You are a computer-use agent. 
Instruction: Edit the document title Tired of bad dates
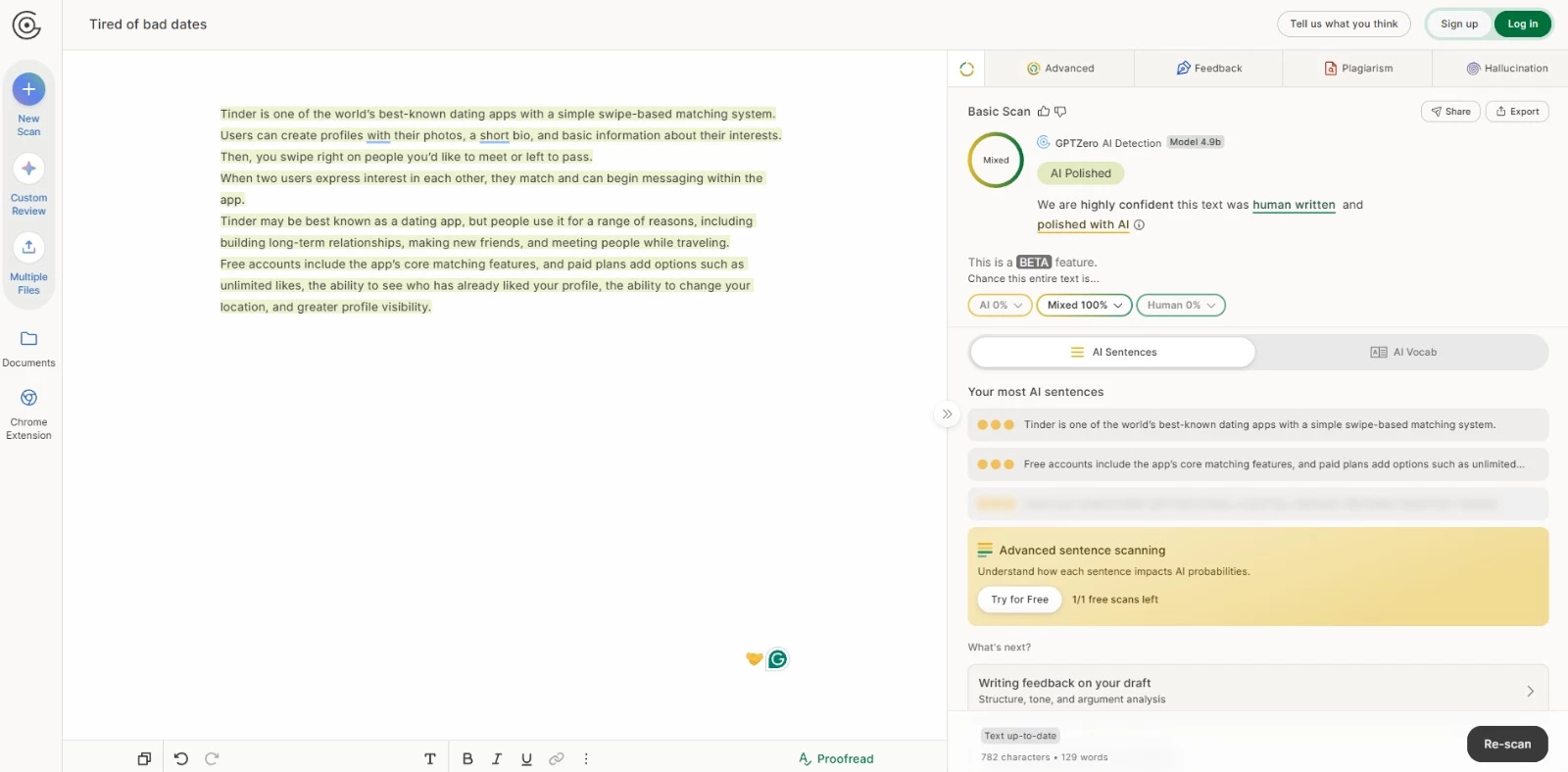(x=148, y=24)
